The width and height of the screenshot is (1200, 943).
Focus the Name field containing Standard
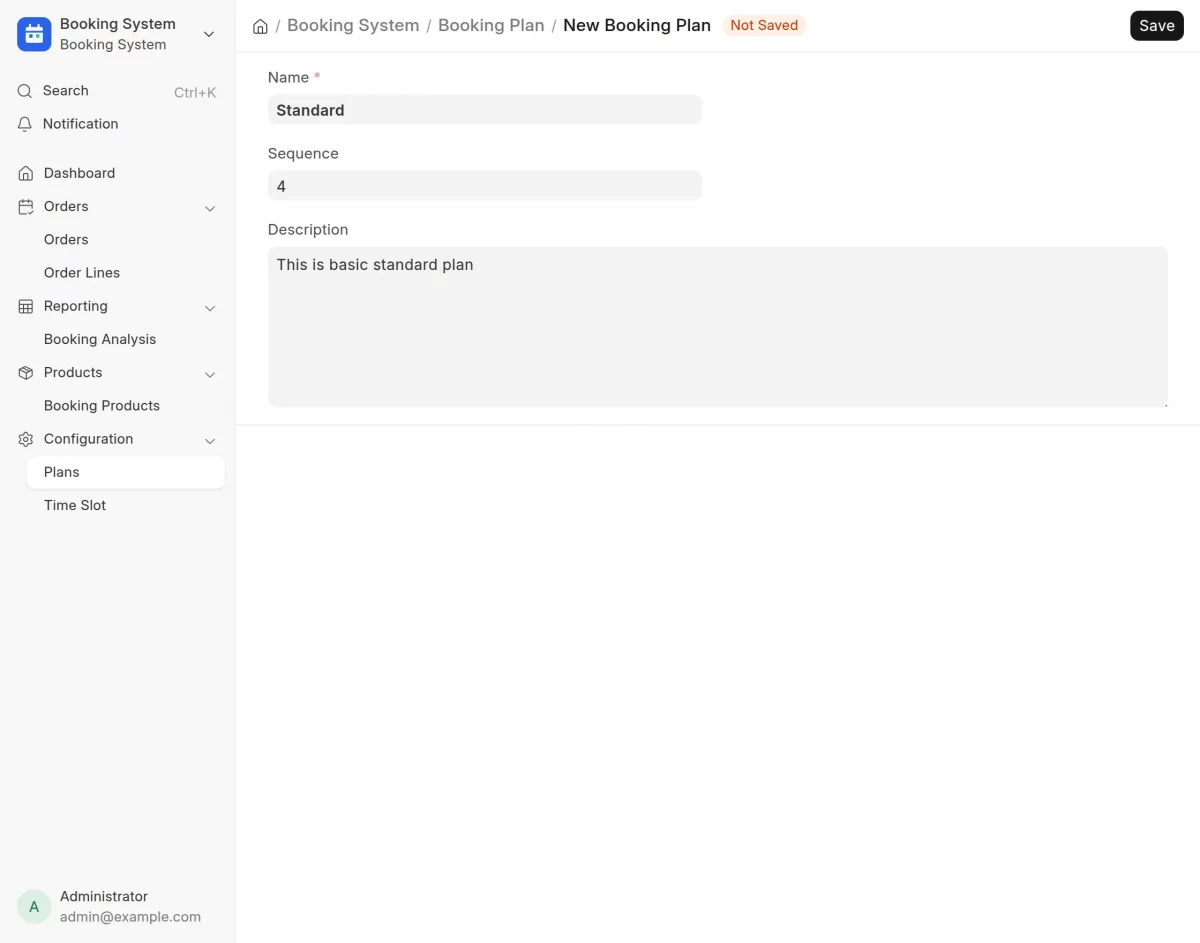click(485, 110)
